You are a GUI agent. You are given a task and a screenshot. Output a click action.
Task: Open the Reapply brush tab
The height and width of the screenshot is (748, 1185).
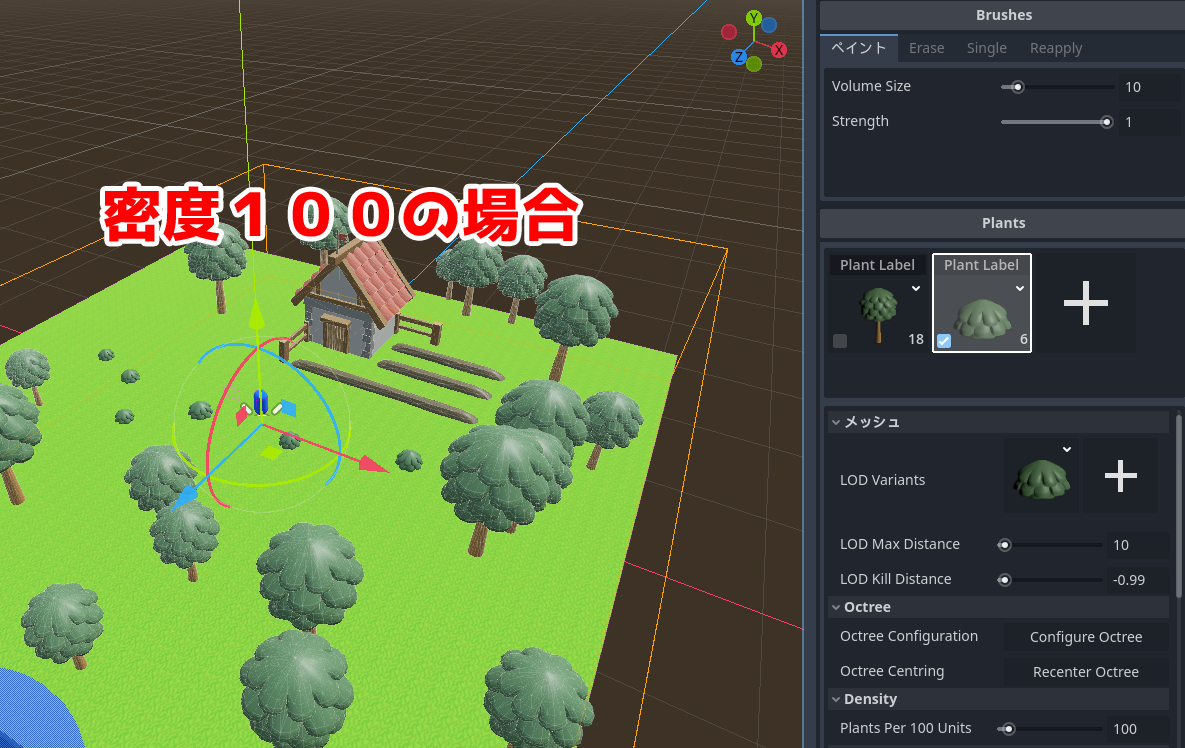point(1056,48)
